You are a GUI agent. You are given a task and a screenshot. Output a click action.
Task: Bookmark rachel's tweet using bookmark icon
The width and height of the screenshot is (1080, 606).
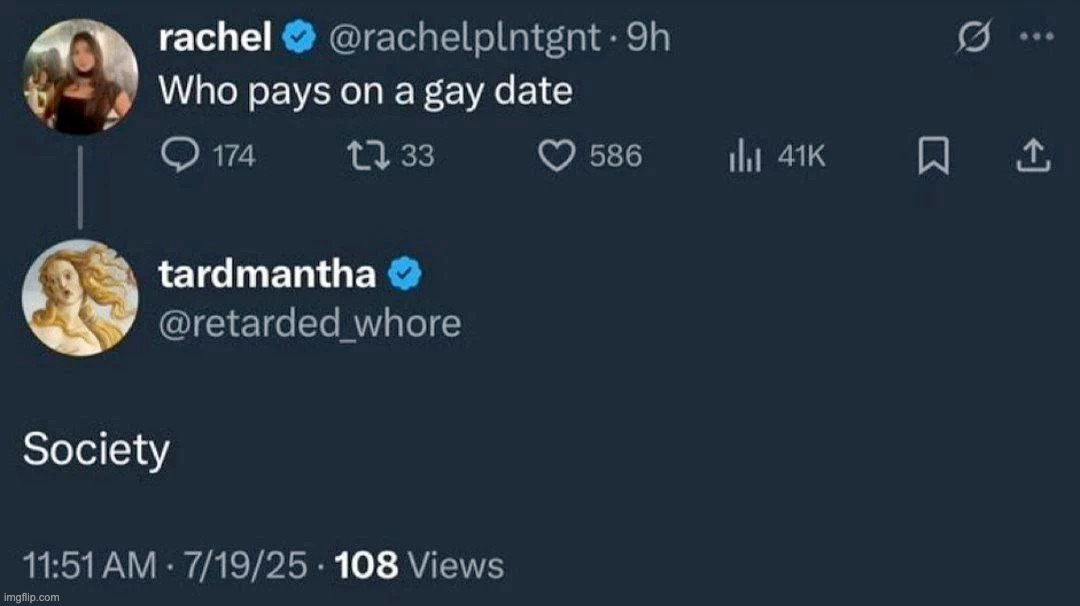(x=933, y=155)
